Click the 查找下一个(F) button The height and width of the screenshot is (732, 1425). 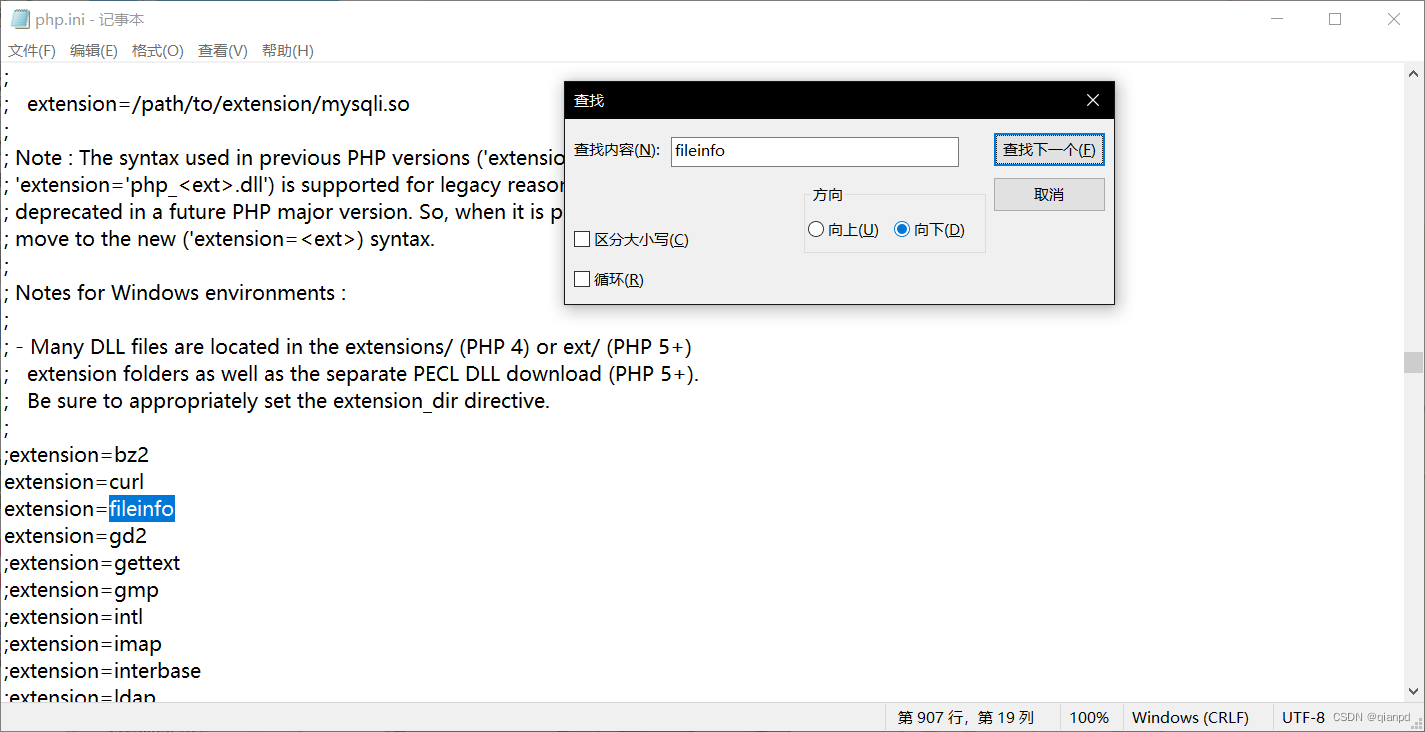point(1049,148)
